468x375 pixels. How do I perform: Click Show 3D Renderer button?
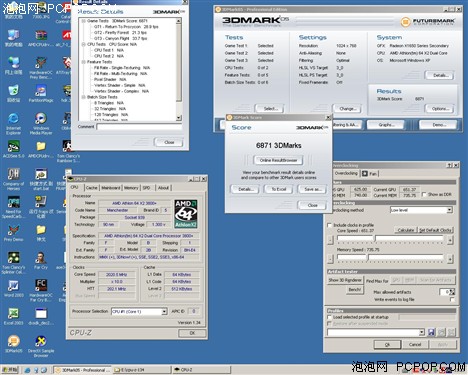[x=345, y=280]
